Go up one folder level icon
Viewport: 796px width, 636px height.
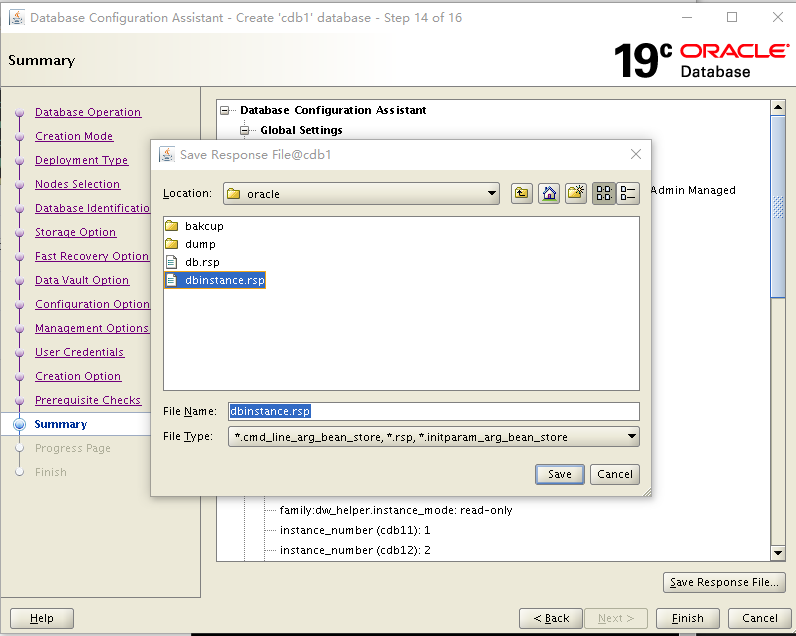(521, 193)
